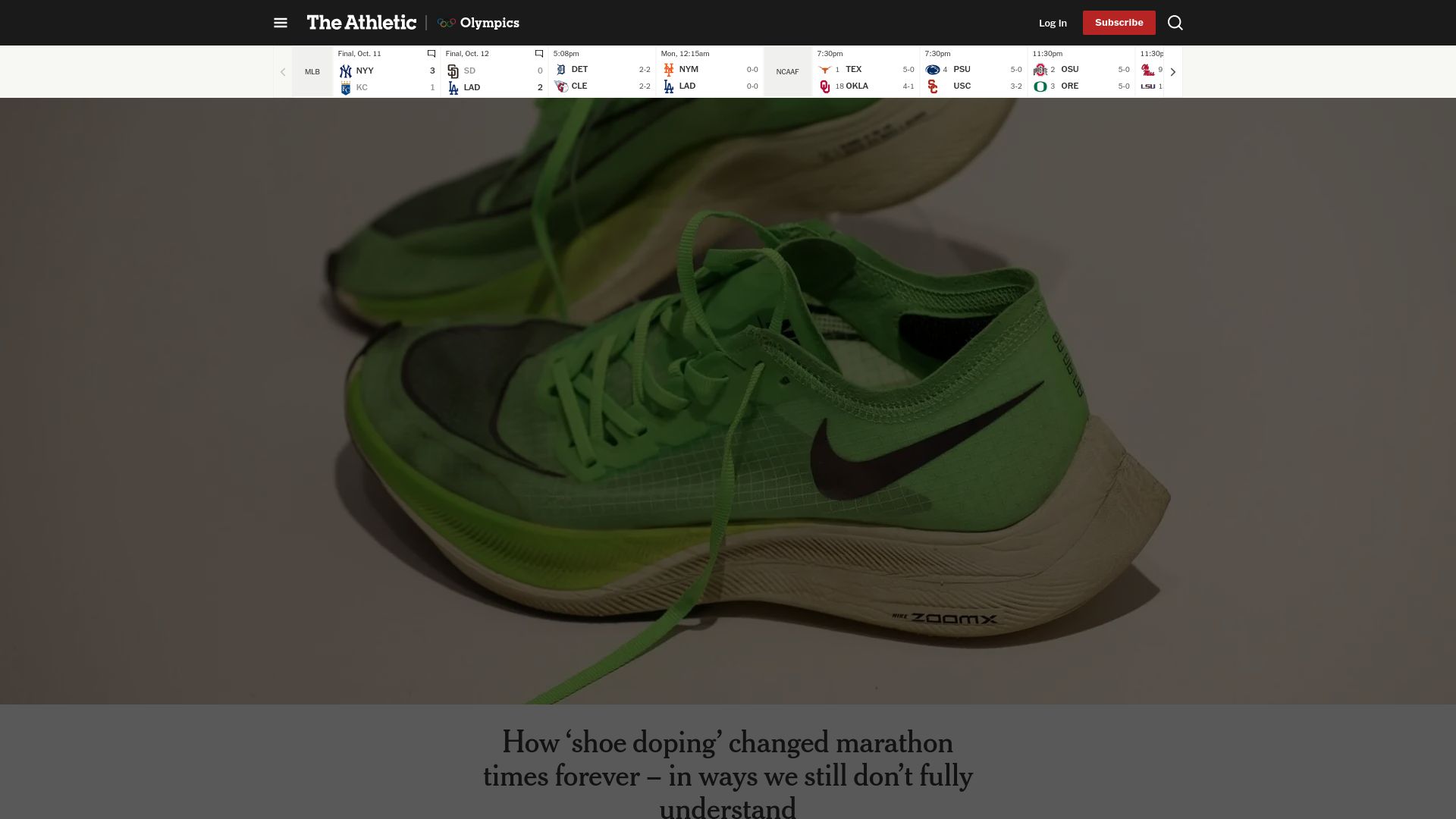Click the USC Trojans logo
This screenshot has height=819, width=1456.
coord(933,86)
